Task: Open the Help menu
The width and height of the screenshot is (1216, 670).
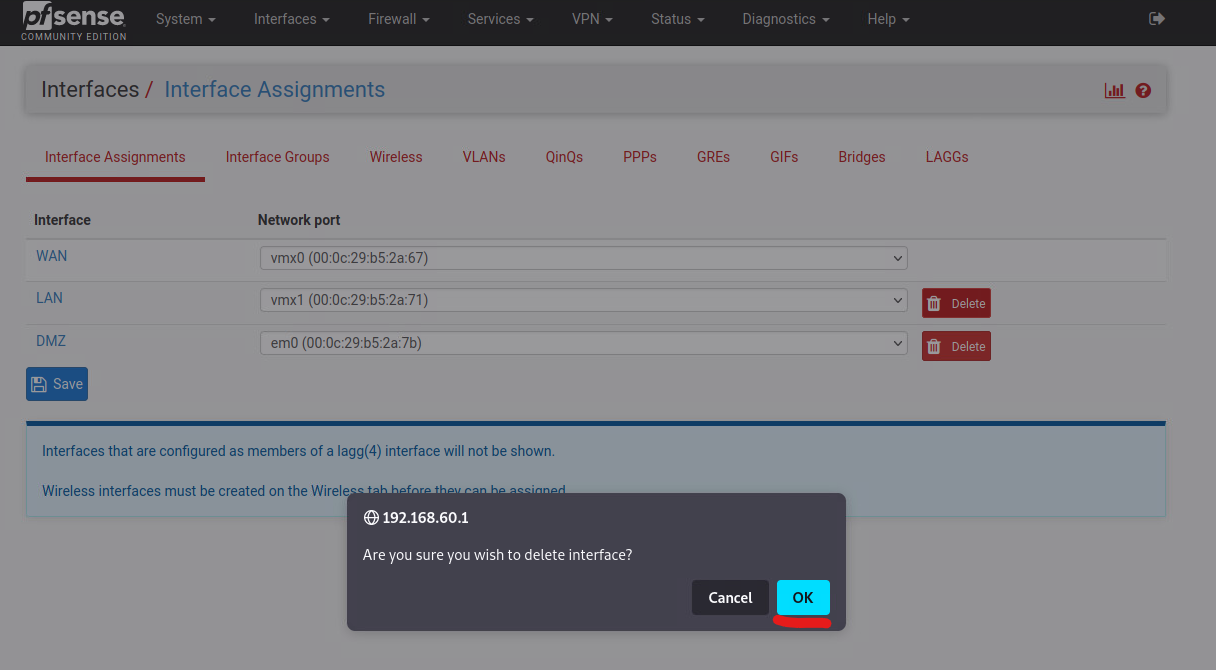Action: coord(889,19)
